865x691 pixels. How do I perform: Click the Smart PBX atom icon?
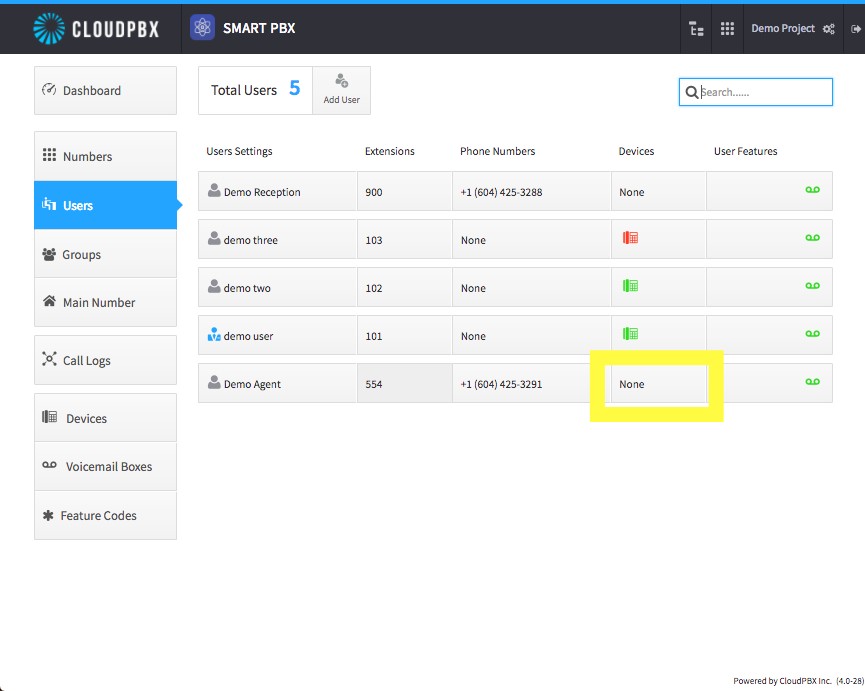tap(202, 28)
